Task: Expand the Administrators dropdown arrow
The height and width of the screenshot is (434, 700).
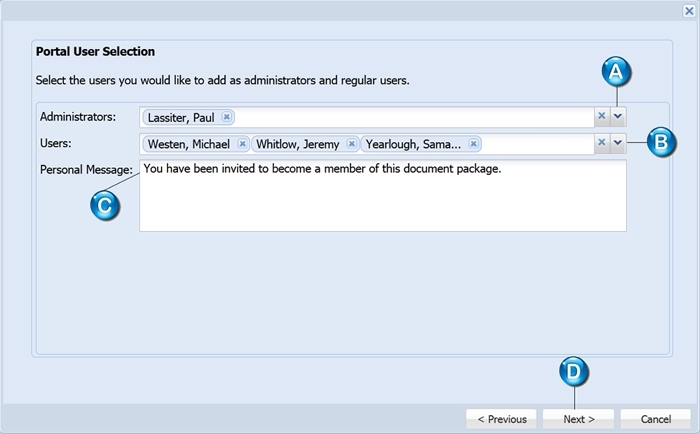Action: pyautogui.click(x=618, y=116)
